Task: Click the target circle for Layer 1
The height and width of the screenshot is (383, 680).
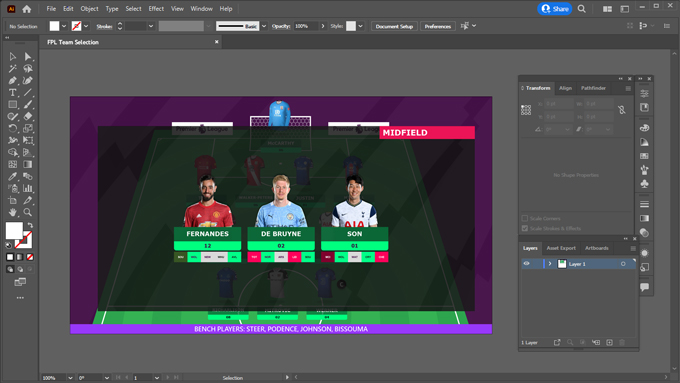Action: pos(623,264)
